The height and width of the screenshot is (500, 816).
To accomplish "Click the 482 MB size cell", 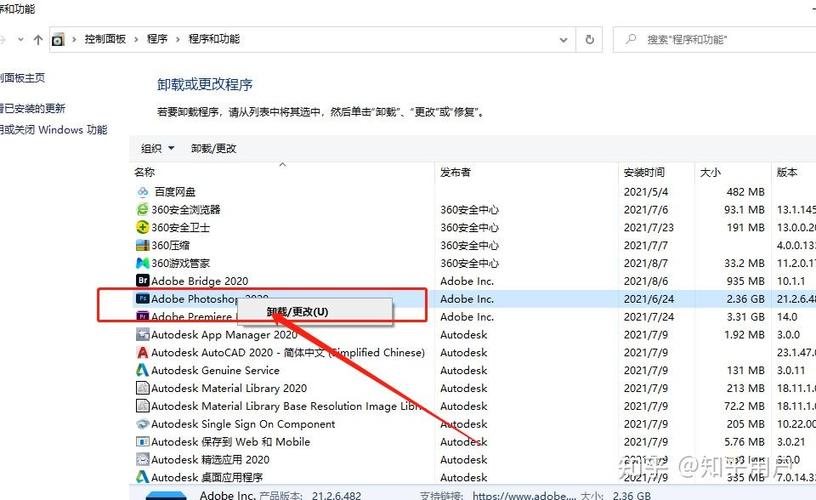I will coord(745,192).
